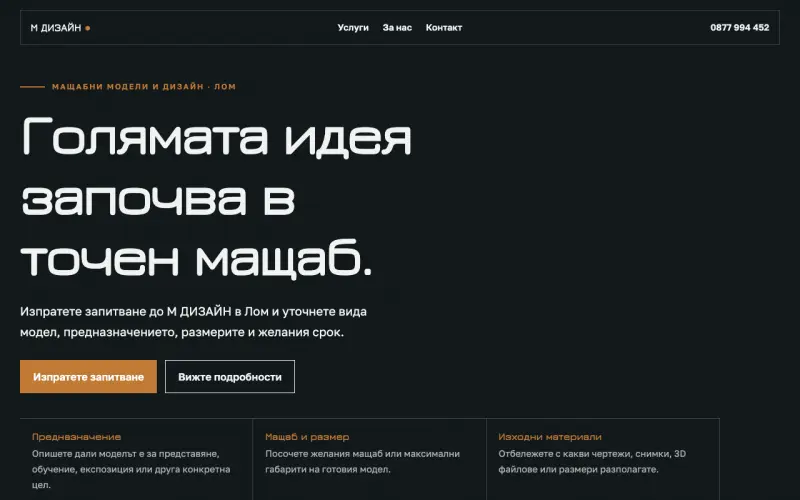Click text starting Отбележете с какви чертежи

[x=592, y=461]
